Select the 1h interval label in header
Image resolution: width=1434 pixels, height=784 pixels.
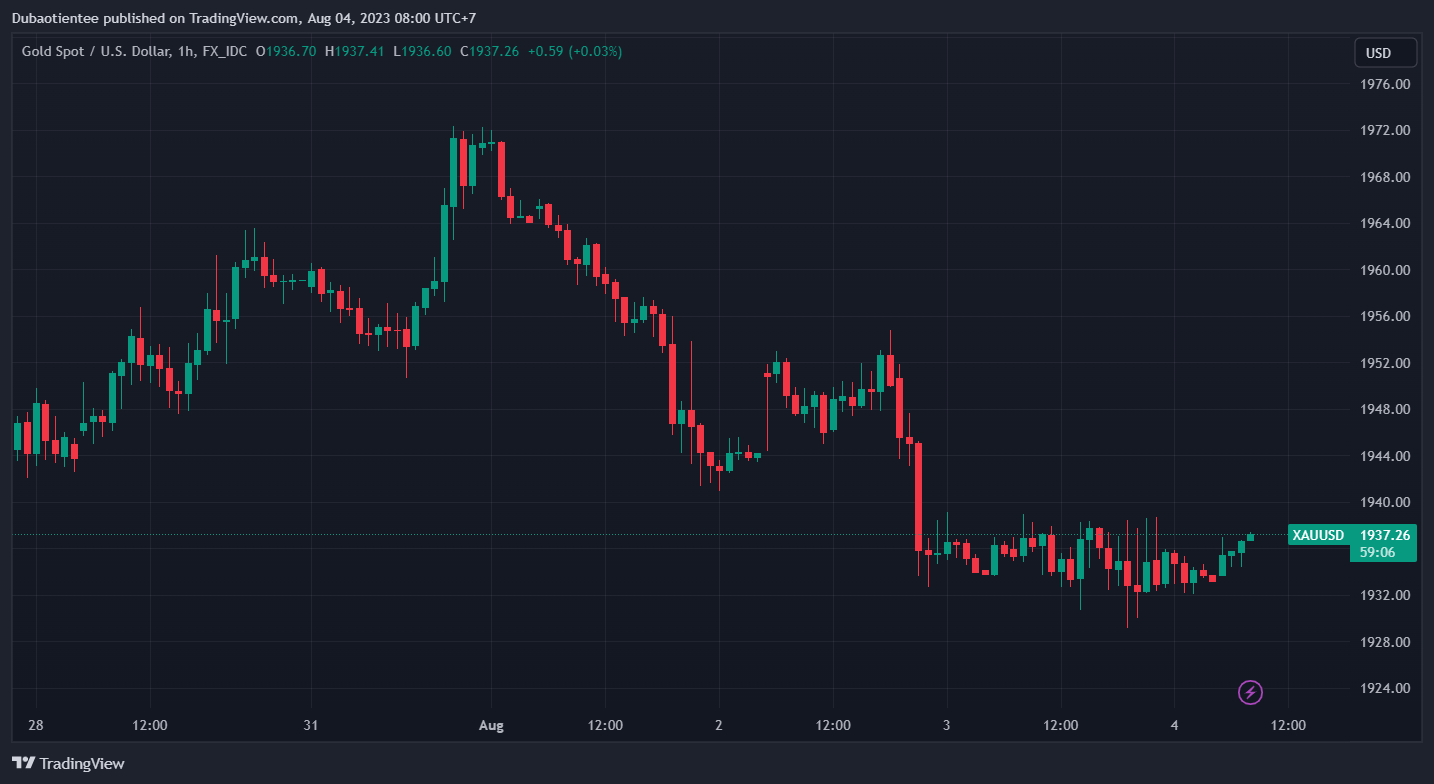(185, 51)
